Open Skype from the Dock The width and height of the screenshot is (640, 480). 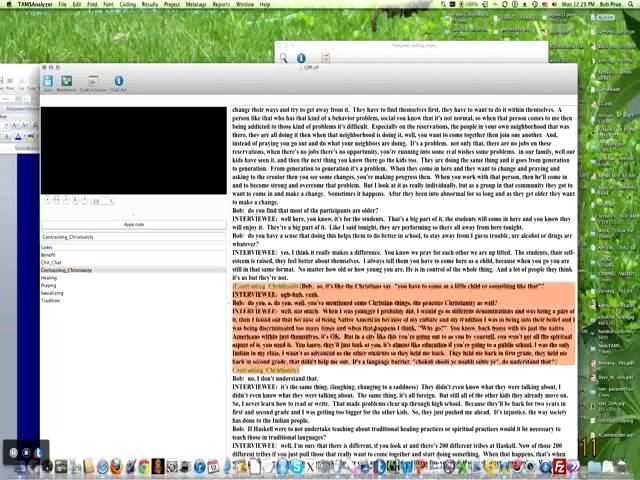pyautogui.click(x=297, y=467)
